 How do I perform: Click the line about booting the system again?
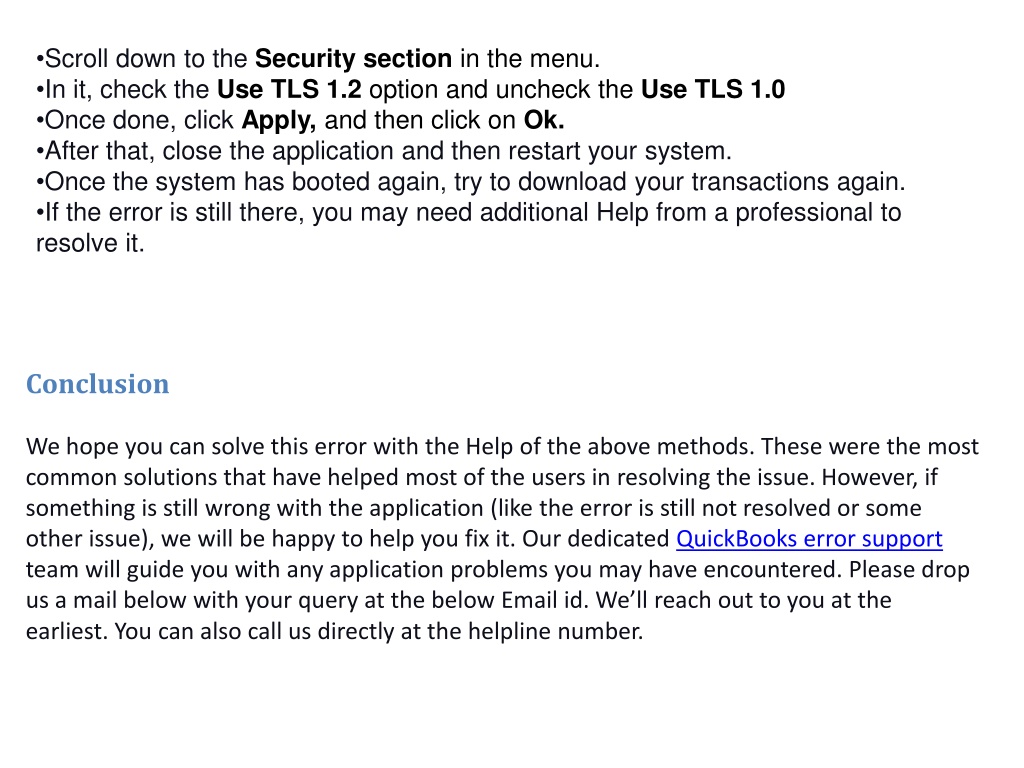[x=471, y=182]
